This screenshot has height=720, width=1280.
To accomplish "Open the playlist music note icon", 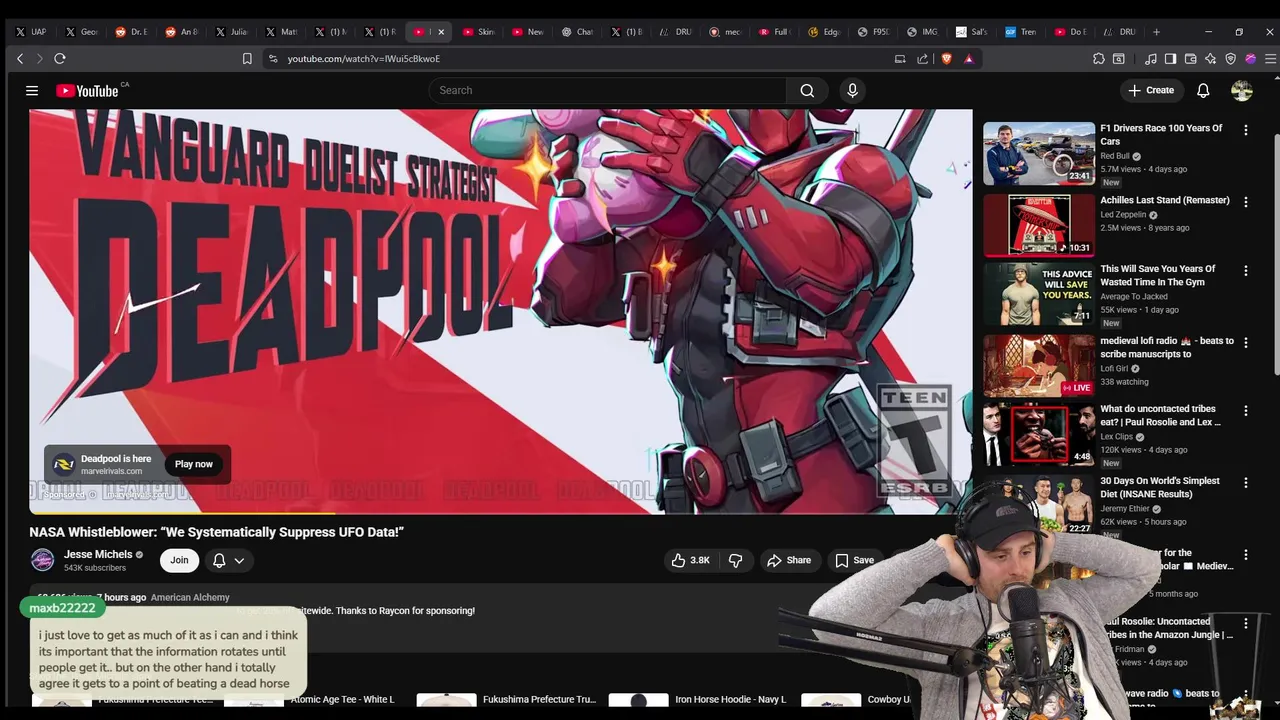I will (x=1151, y=59).
